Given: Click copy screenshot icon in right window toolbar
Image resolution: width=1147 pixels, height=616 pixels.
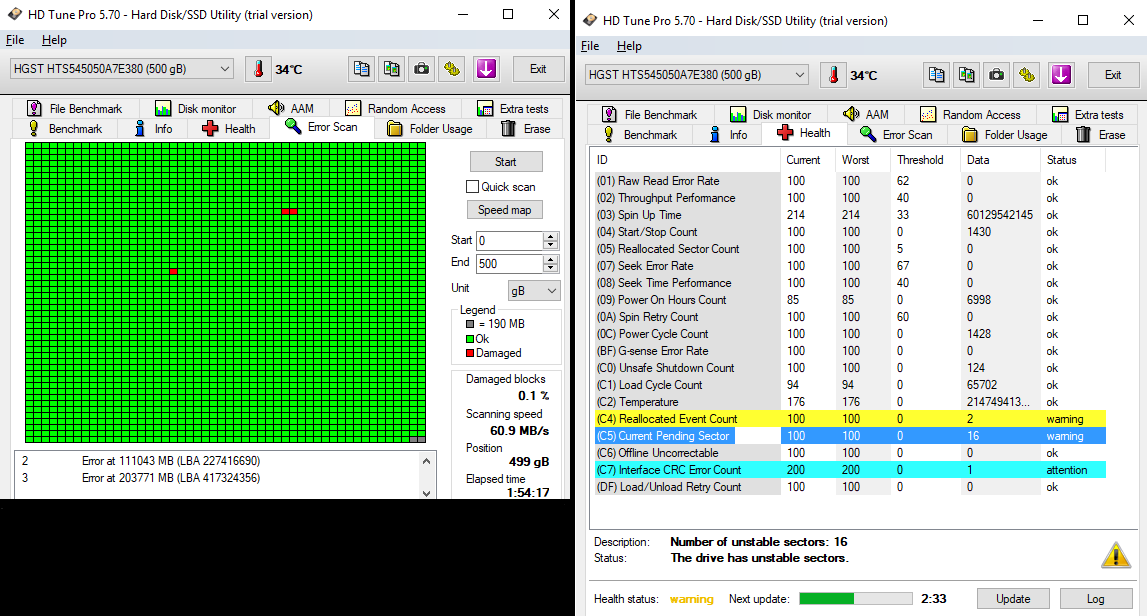Looking at the screenshot, I should pyautogui.click(x=966, y=75).
